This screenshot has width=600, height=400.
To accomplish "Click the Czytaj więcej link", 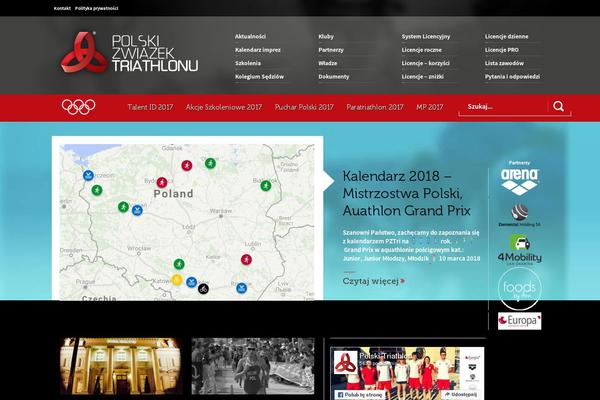I will pyautogui.click(x=374, y=281).
